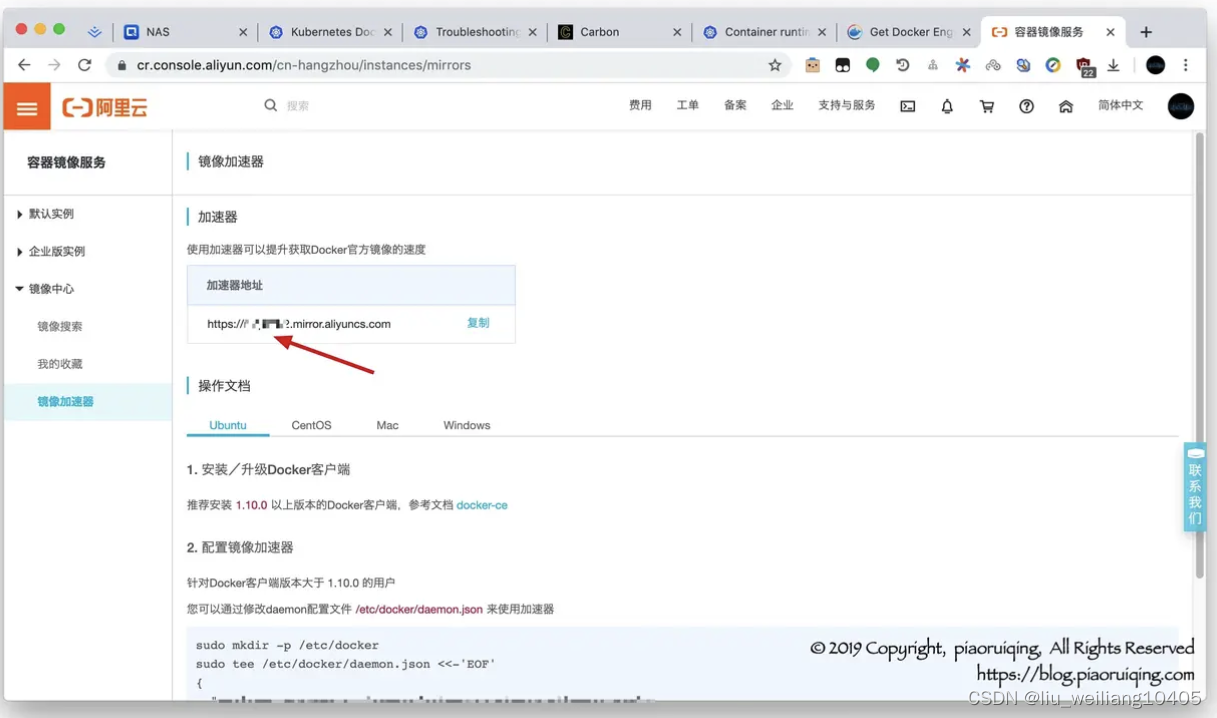The image size is (1217, 718).
Task: Open Cloud Shell terminal icon in header
Action: (908, 106)
